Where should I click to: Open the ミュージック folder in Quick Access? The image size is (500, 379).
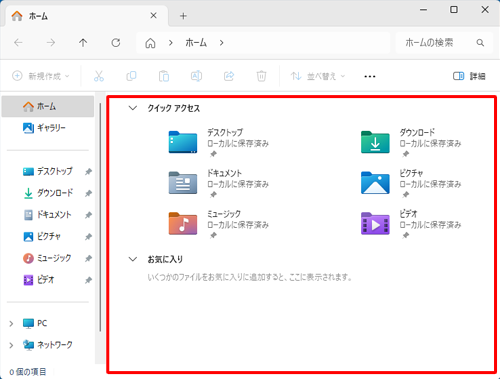(218, 224)
